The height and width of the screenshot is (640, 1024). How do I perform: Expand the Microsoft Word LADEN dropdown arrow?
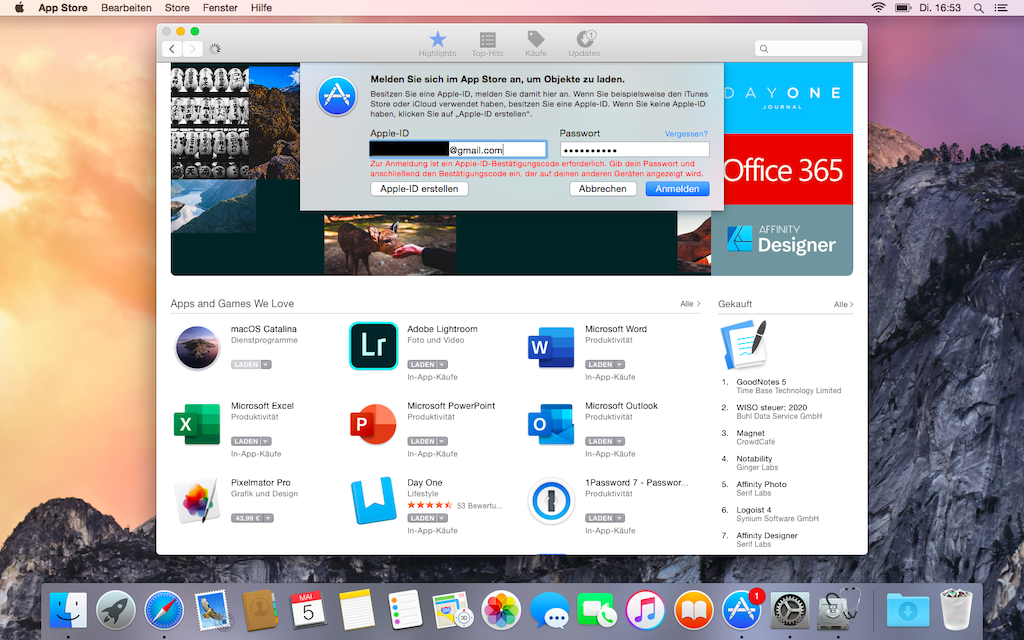620,364
